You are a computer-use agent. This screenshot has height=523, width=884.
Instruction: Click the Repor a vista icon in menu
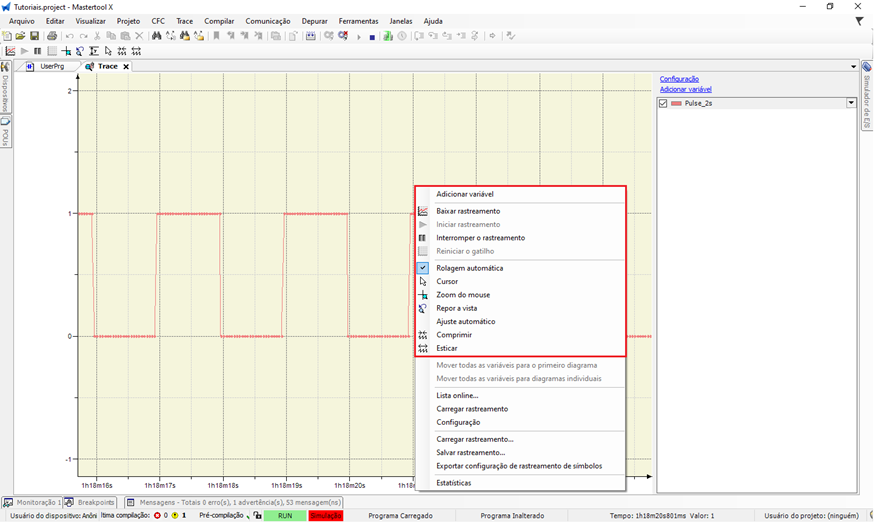[x=423, y=309]
